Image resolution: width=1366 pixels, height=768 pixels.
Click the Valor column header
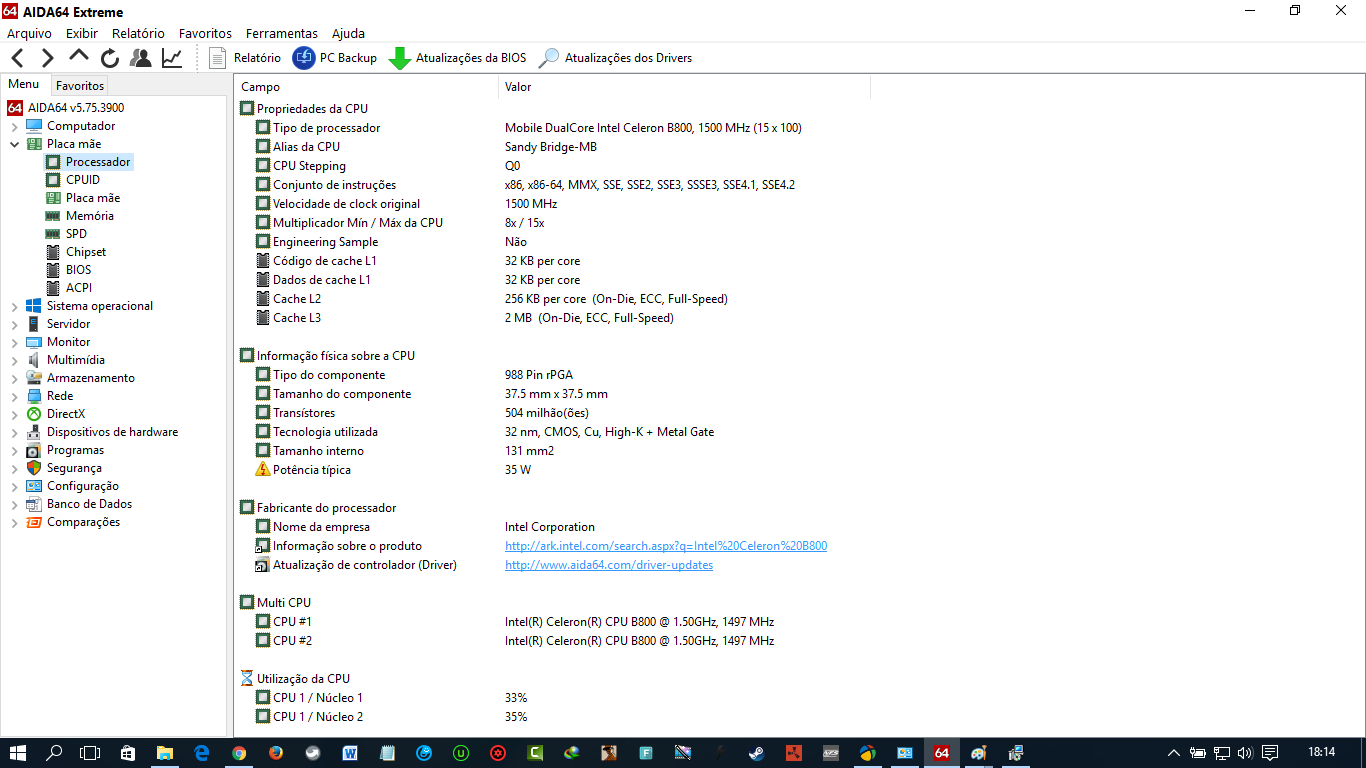[x=684, y=87]
